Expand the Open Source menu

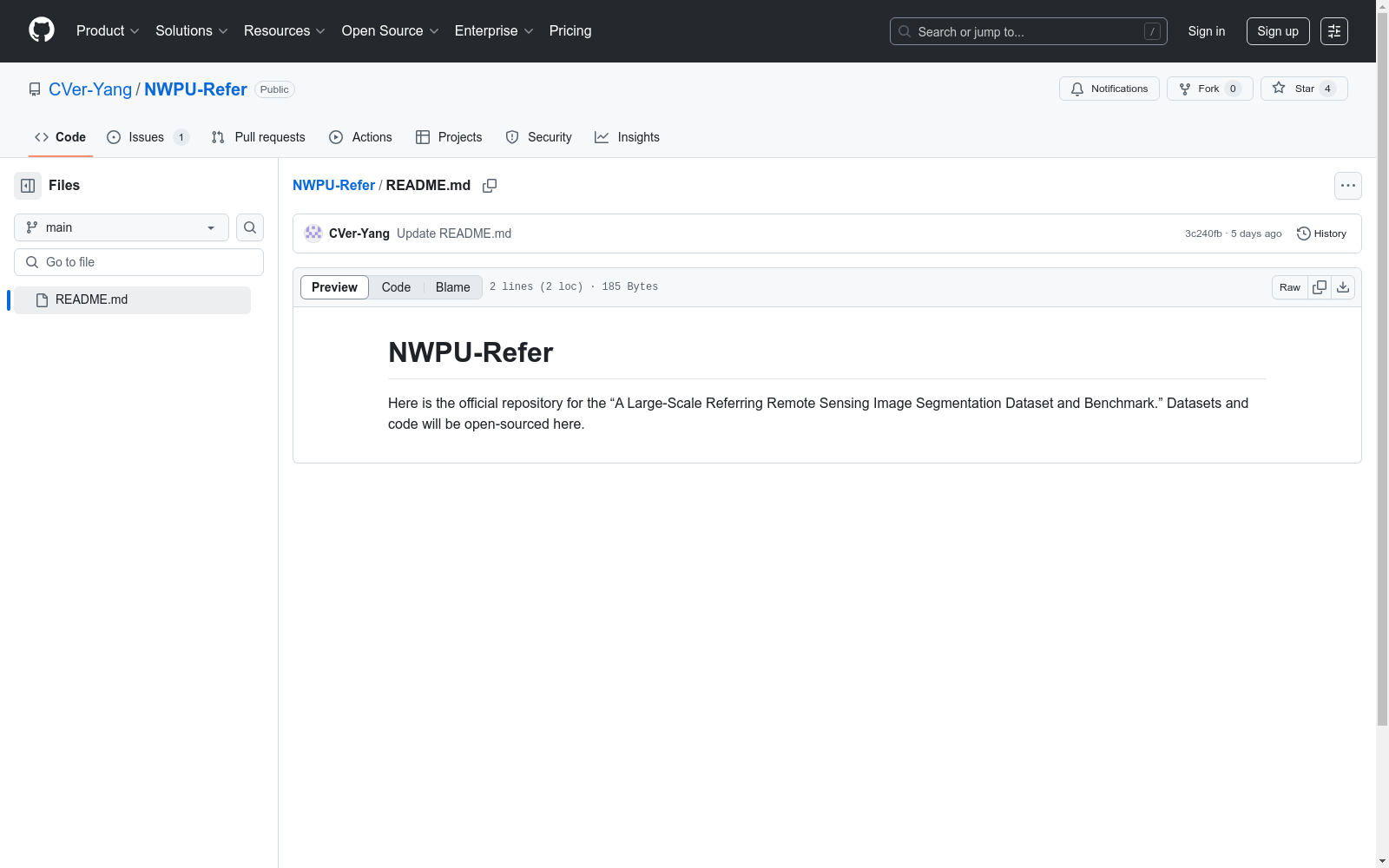point(390,31)
